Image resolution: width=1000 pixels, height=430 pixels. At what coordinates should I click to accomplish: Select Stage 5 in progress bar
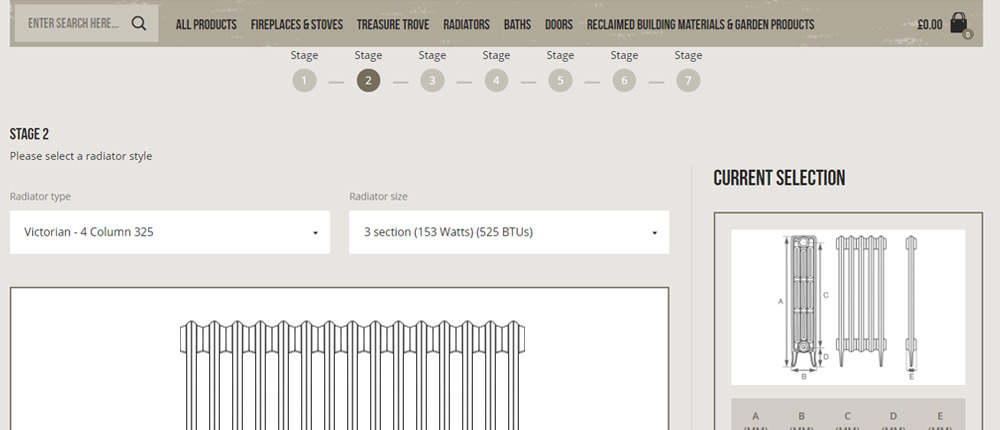pos(560,81)
